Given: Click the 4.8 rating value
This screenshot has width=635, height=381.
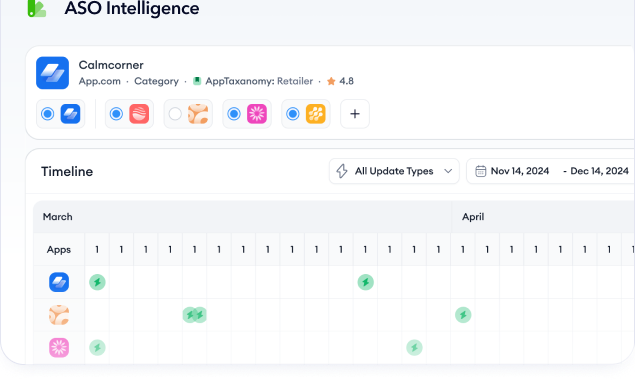Looking at the screenshot, I should (346, 81).
